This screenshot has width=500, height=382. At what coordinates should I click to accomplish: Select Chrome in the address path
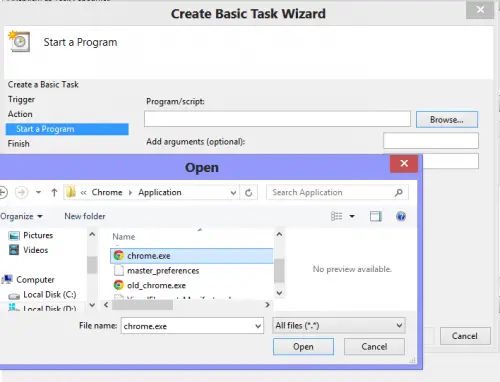point(107,192)
